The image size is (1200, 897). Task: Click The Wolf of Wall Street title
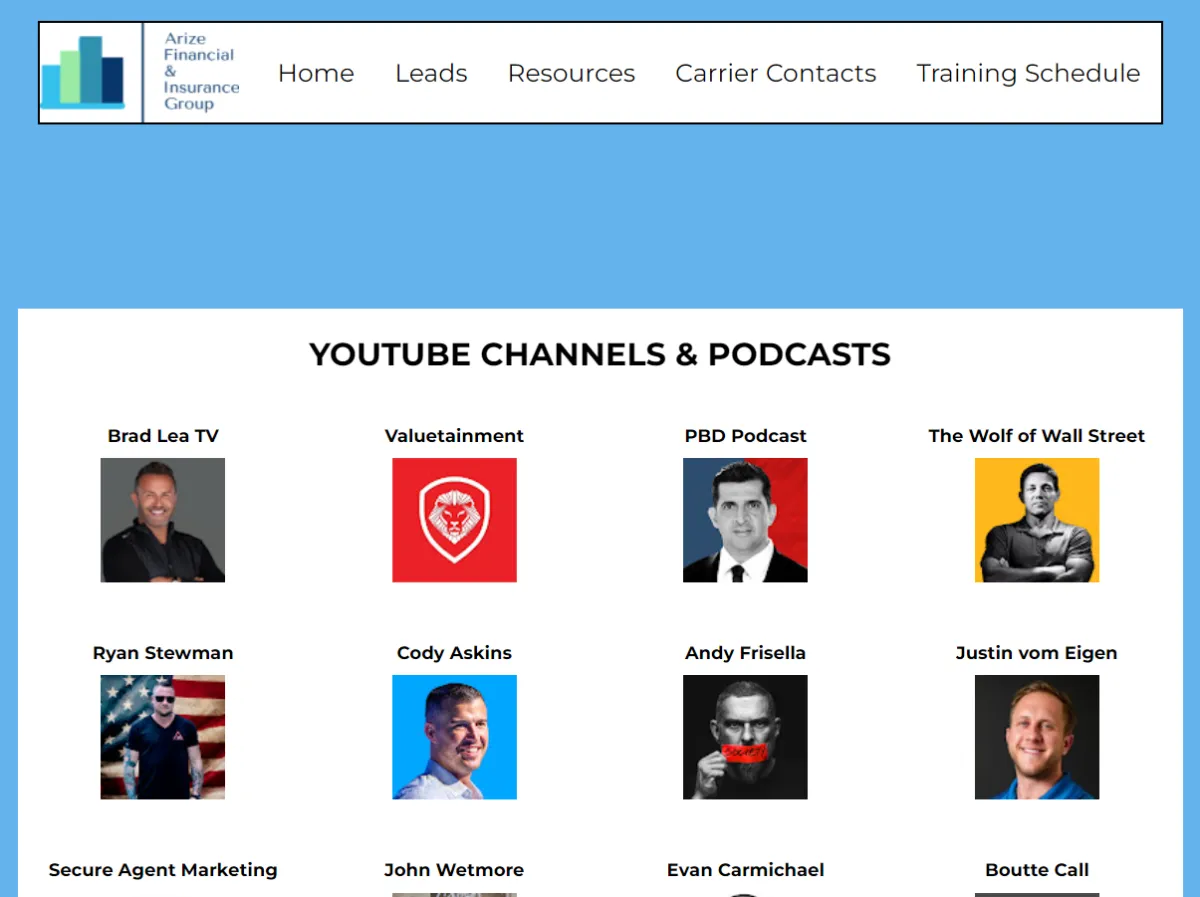coord(1037,436)
